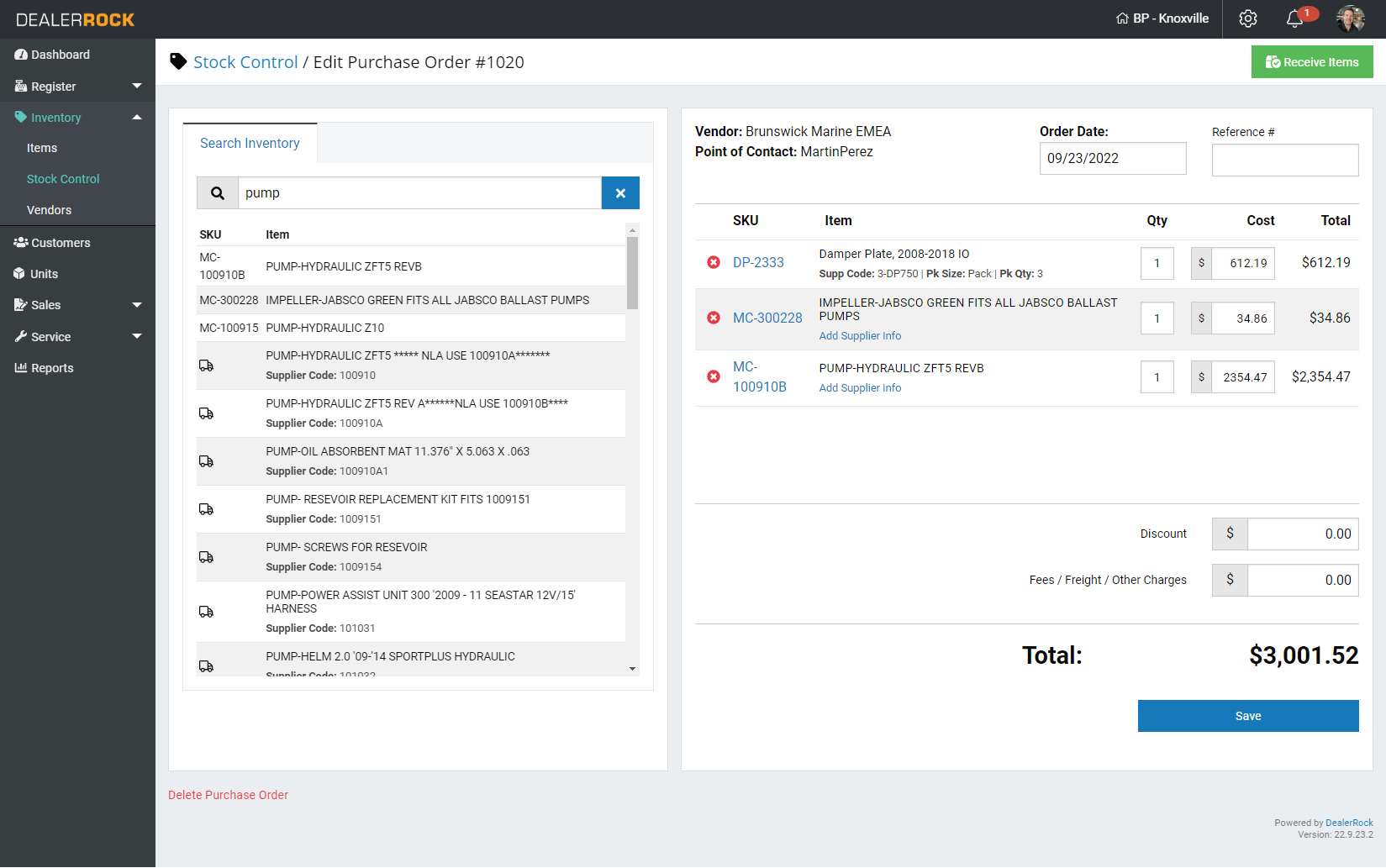Click Add Supplier Info for IMPELLER-JABSCO
The width and height of the screenshot is (1386, 868).
pos(860,336)
